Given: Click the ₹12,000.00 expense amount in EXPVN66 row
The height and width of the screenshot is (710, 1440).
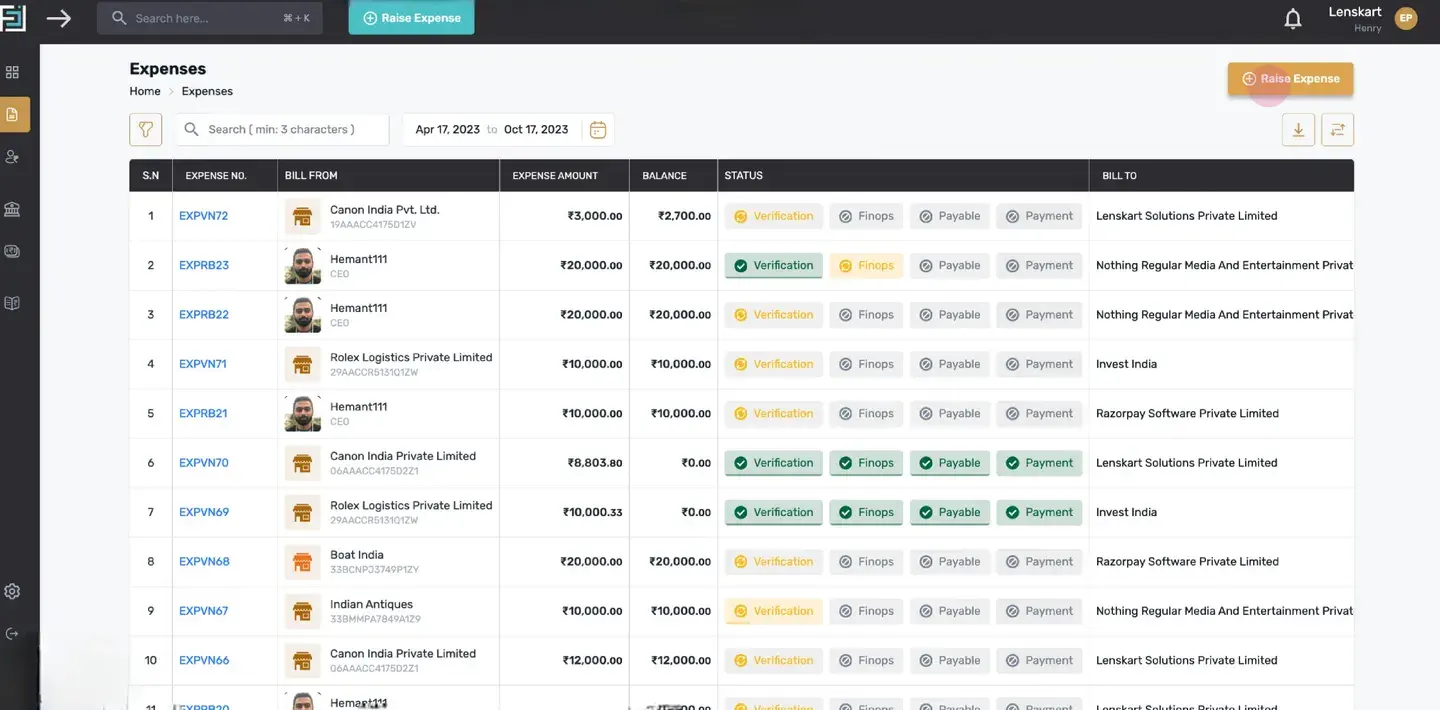Looking at the screenshot, I should [x=592, y=660].
